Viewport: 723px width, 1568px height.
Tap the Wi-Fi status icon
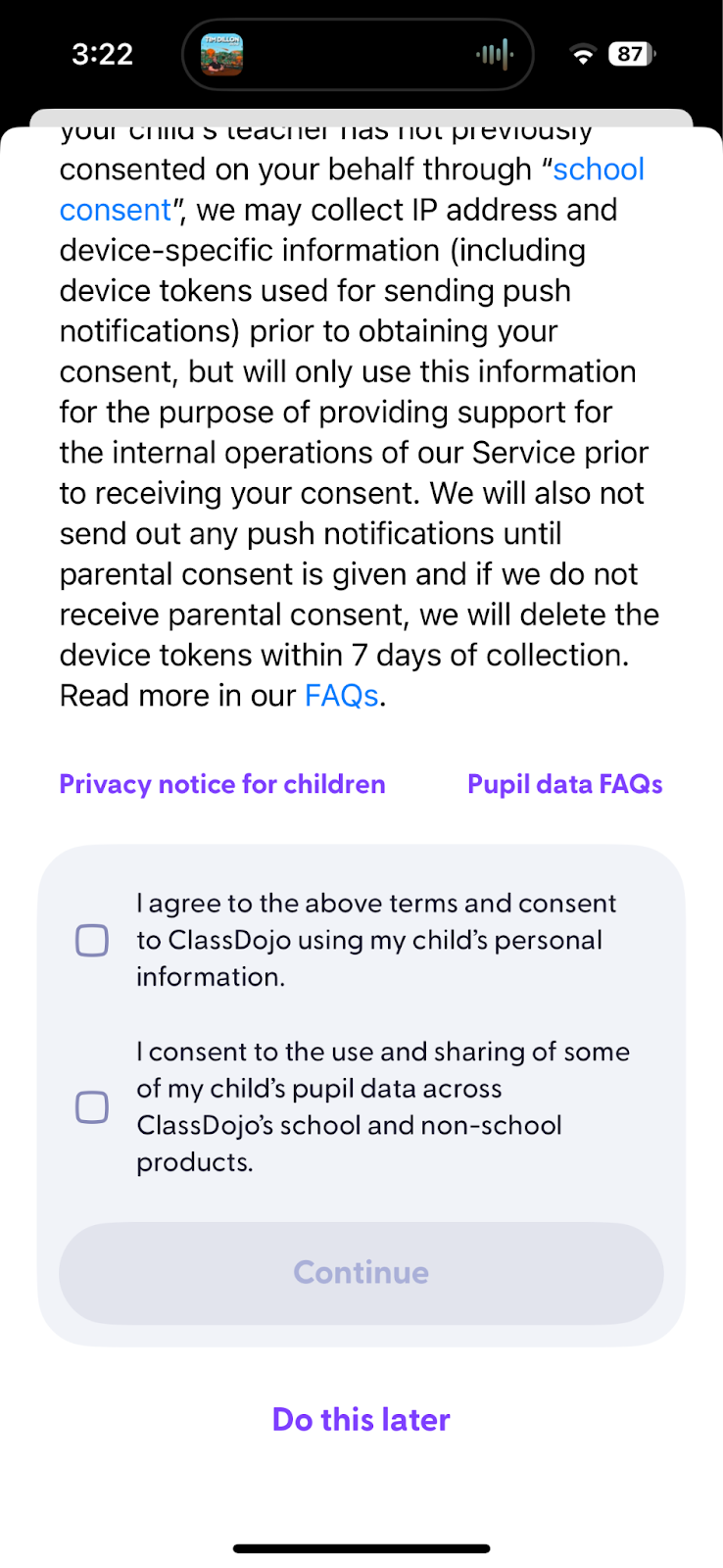coord(583,55)
